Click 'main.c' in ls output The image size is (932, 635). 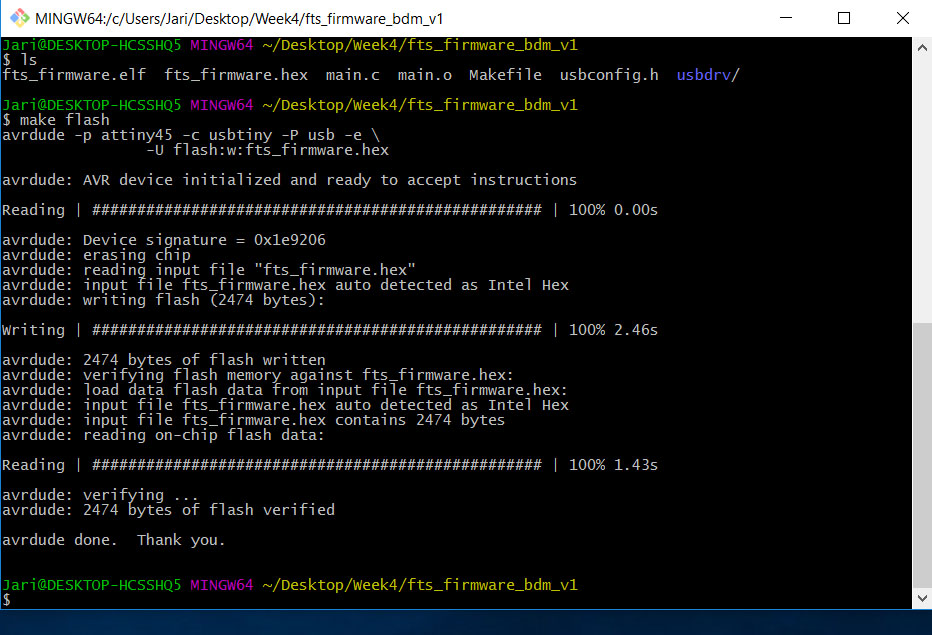click(352, 75)
